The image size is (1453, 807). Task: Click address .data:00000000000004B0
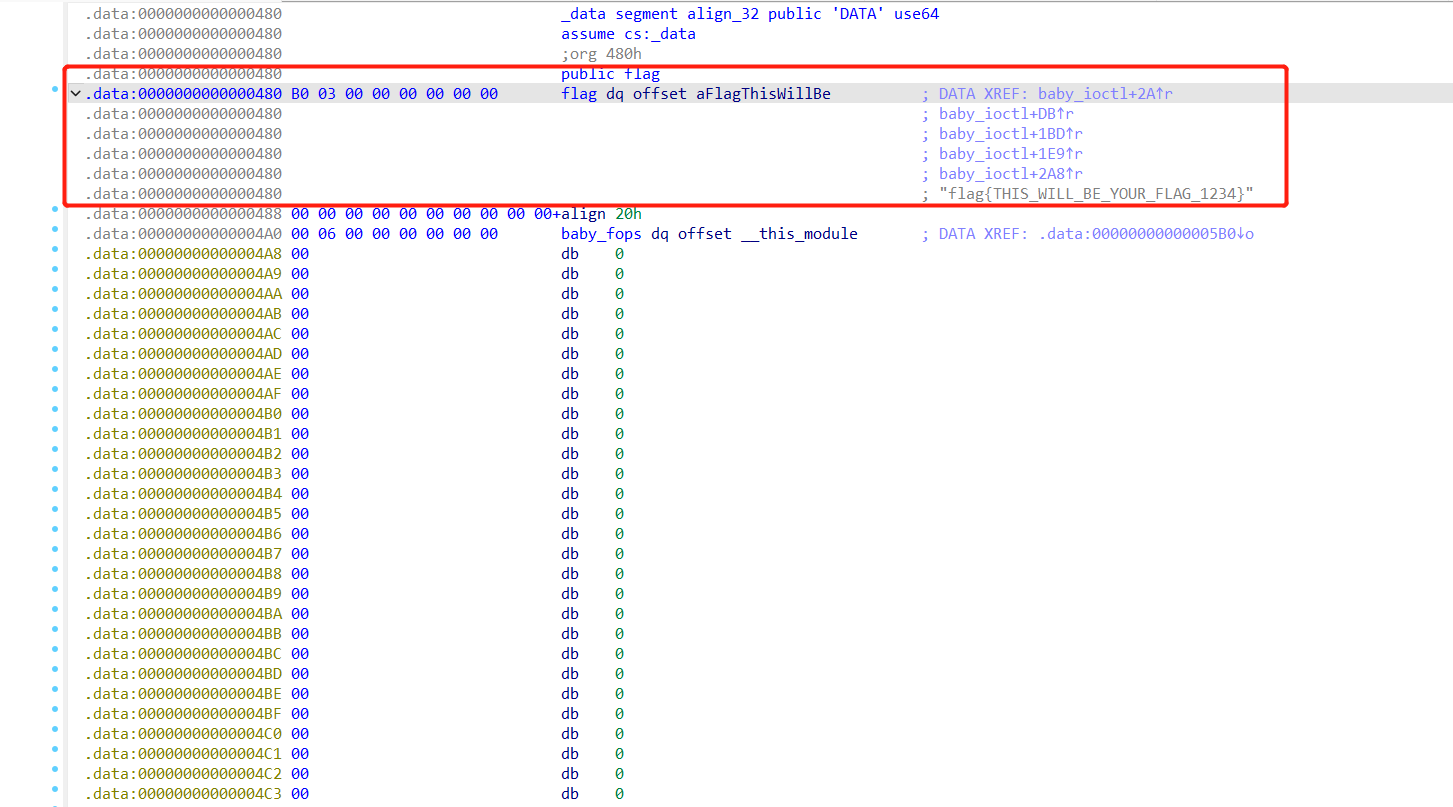pos(183,414)
